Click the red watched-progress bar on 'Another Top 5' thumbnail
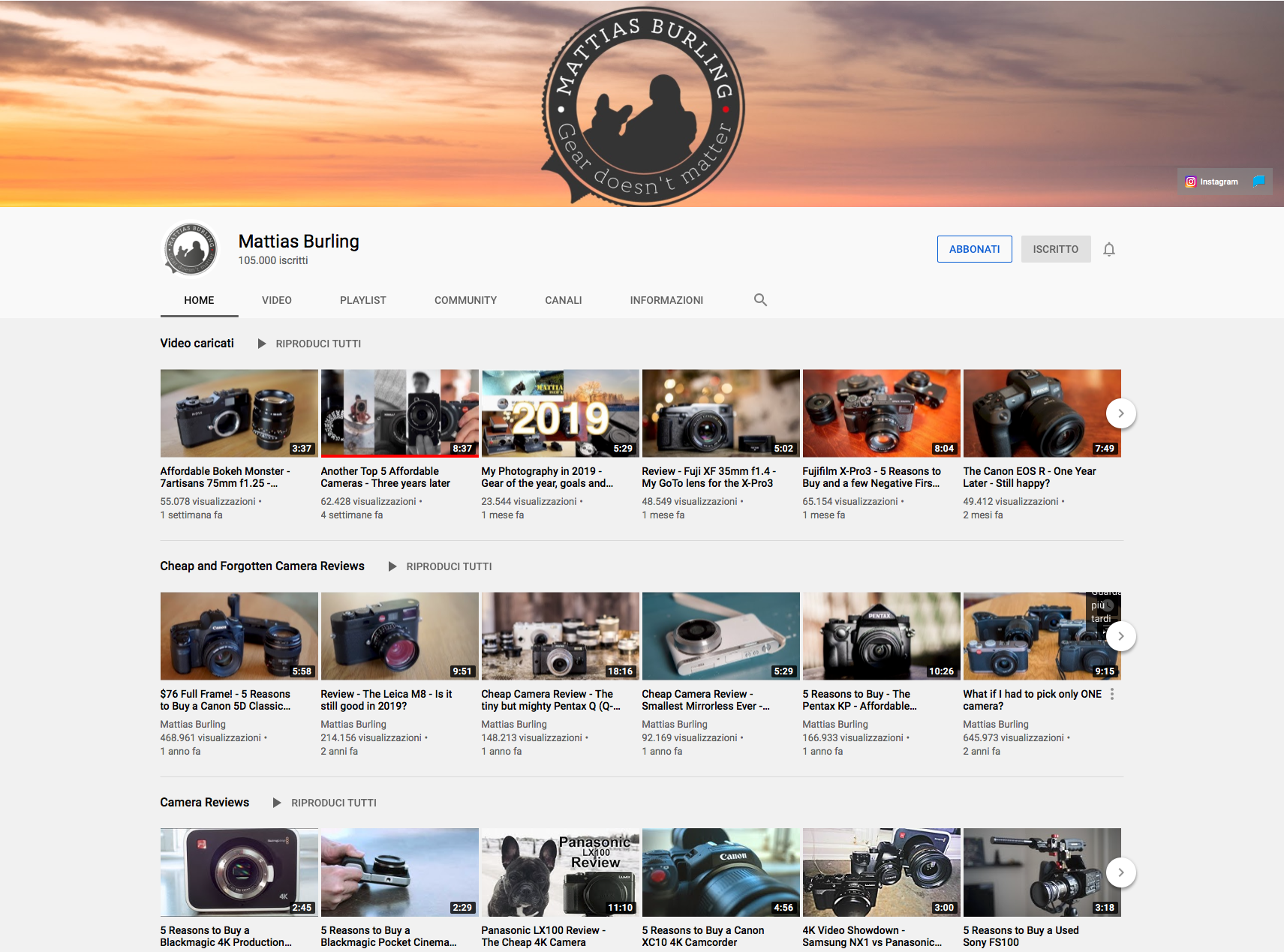 coord(400,455)
